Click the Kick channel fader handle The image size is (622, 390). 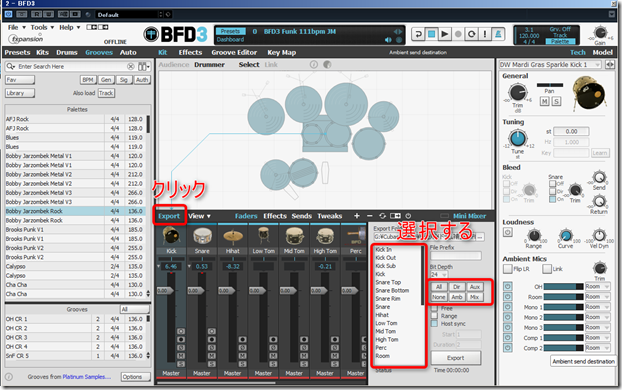[165, 290]
